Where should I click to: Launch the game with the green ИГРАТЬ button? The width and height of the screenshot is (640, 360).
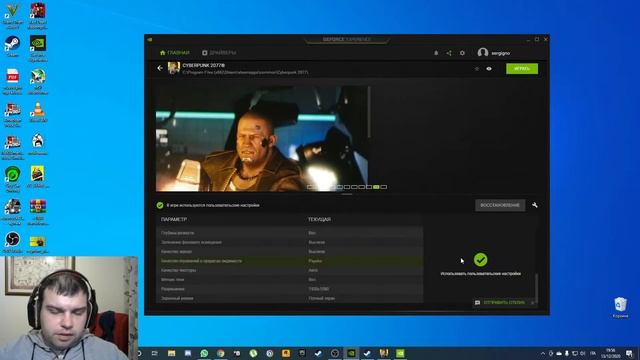coord(522,69)
